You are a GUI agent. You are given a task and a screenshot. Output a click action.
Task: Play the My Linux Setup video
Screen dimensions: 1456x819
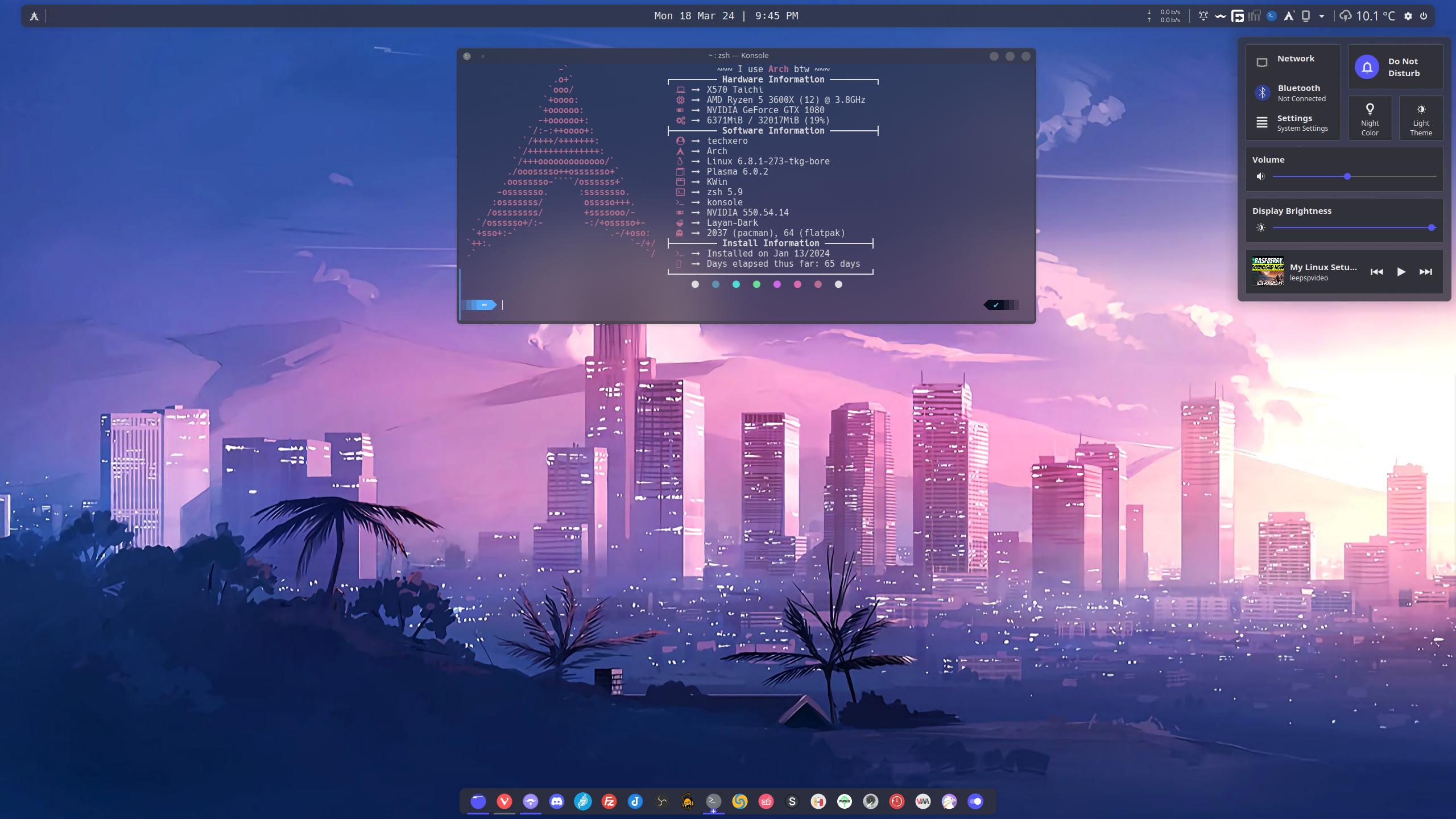(x=1401, y=272)
